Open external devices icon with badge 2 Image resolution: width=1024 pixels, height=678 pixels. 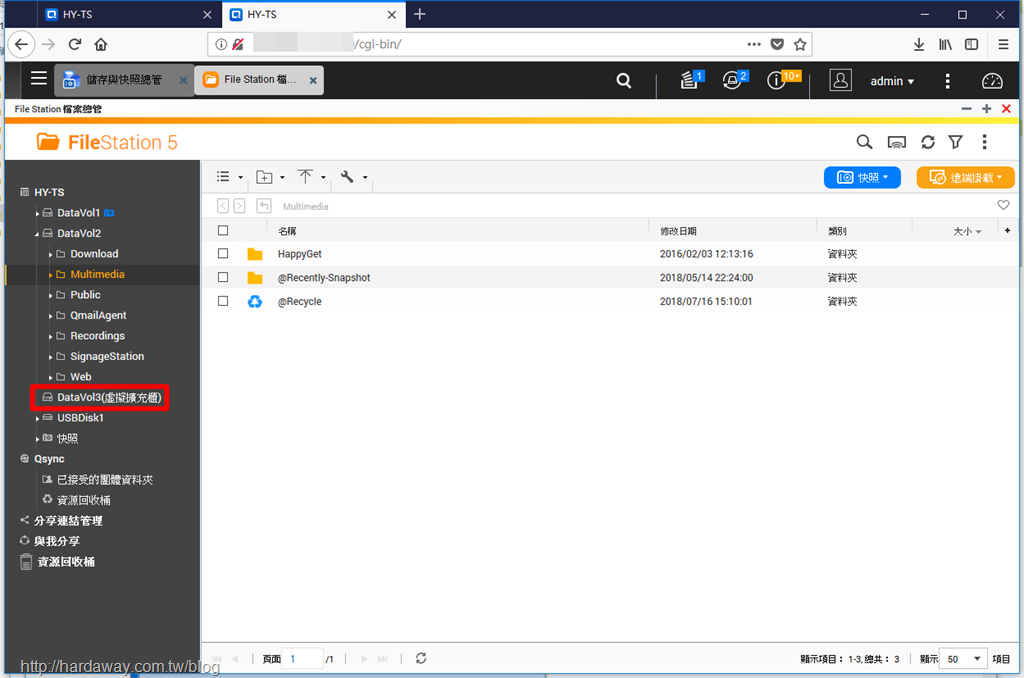click(734, 80)
